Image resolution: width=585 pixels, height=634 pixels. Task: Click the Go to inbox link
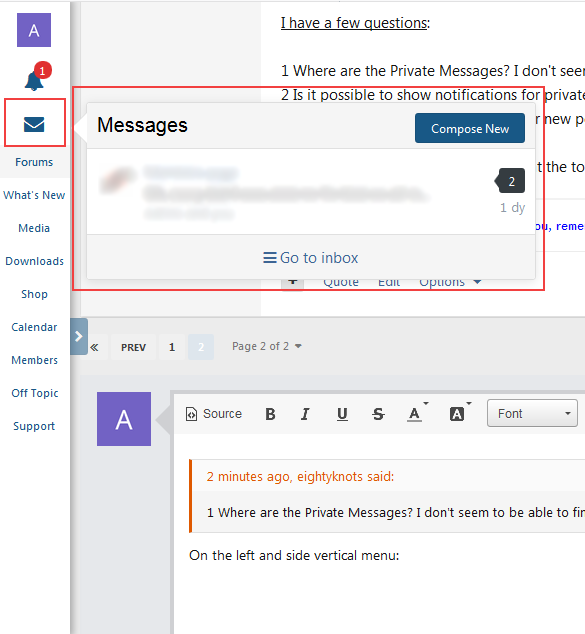(310, 258)
